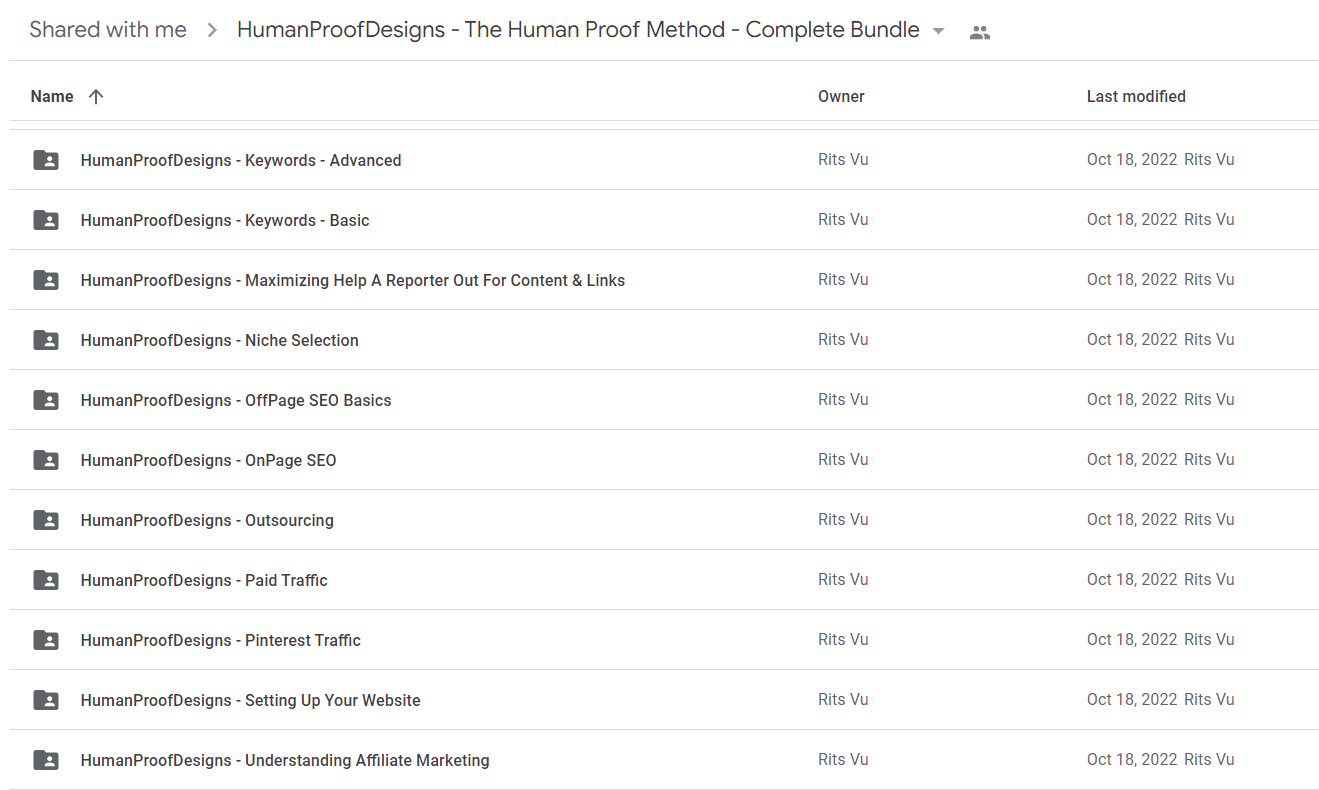Click owner Rits Vu in Keywords - Advanced row
This screenshot has height=790, width=1319.
[x=843, y=160]
